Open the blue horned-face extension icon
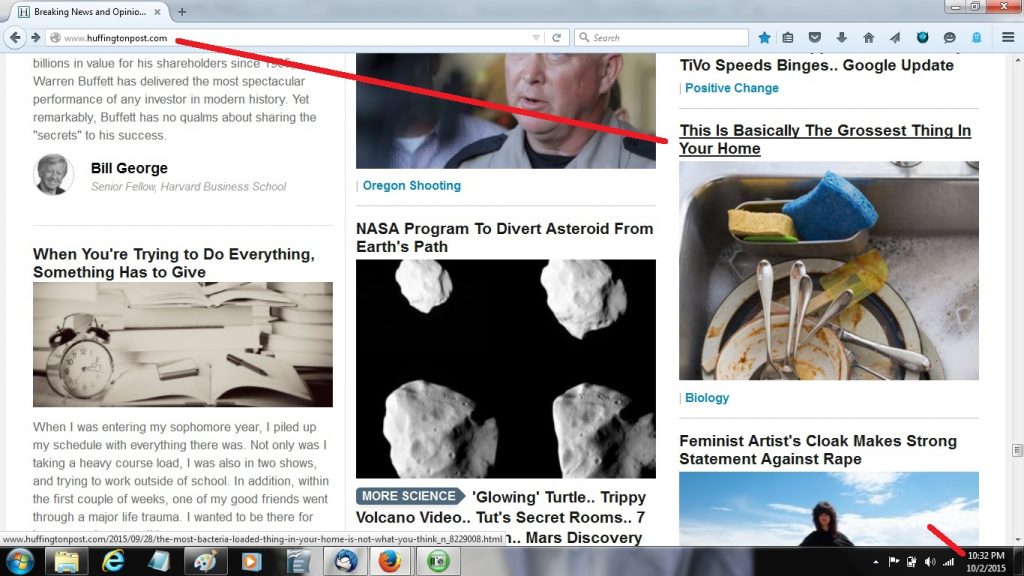Image resolution: width=1024 pixels, height=576 pixels. click(x=922, y=38)
